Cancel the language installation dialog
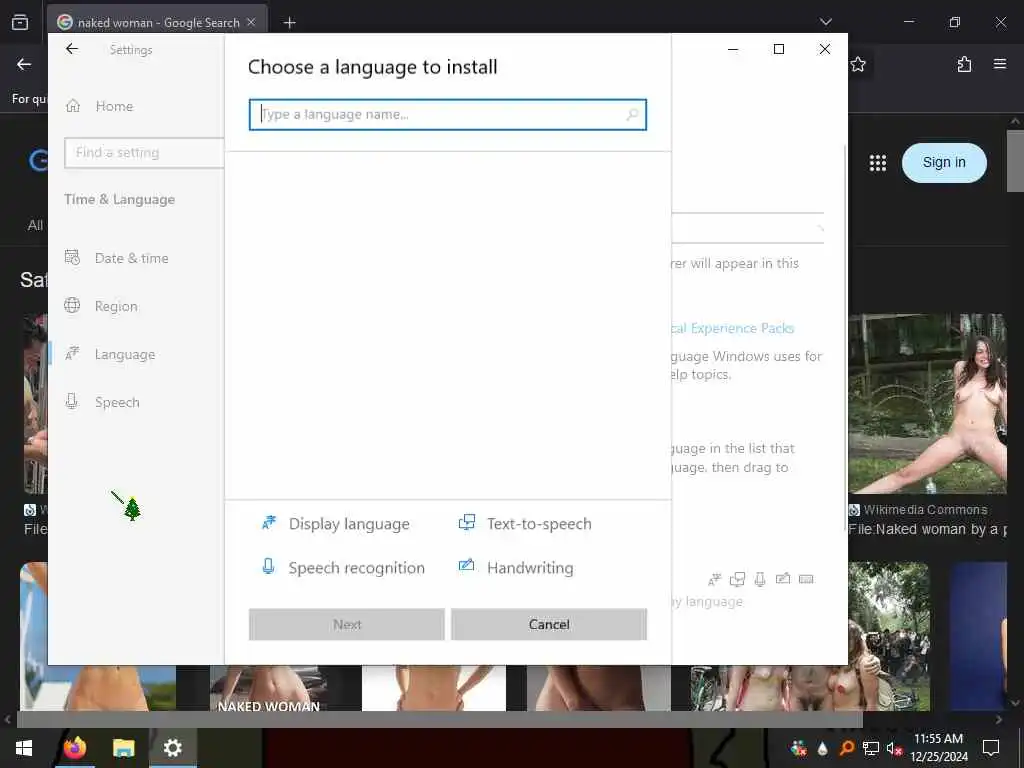The width and height of the screenshot is (1024, 768). (549, 624)
